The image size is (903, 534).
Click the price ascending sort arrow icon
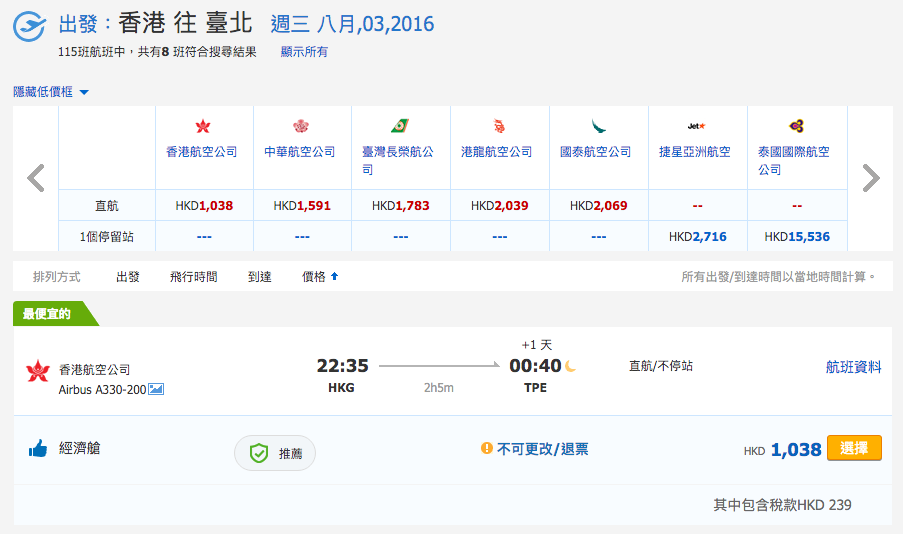click(x=335, y=277)
